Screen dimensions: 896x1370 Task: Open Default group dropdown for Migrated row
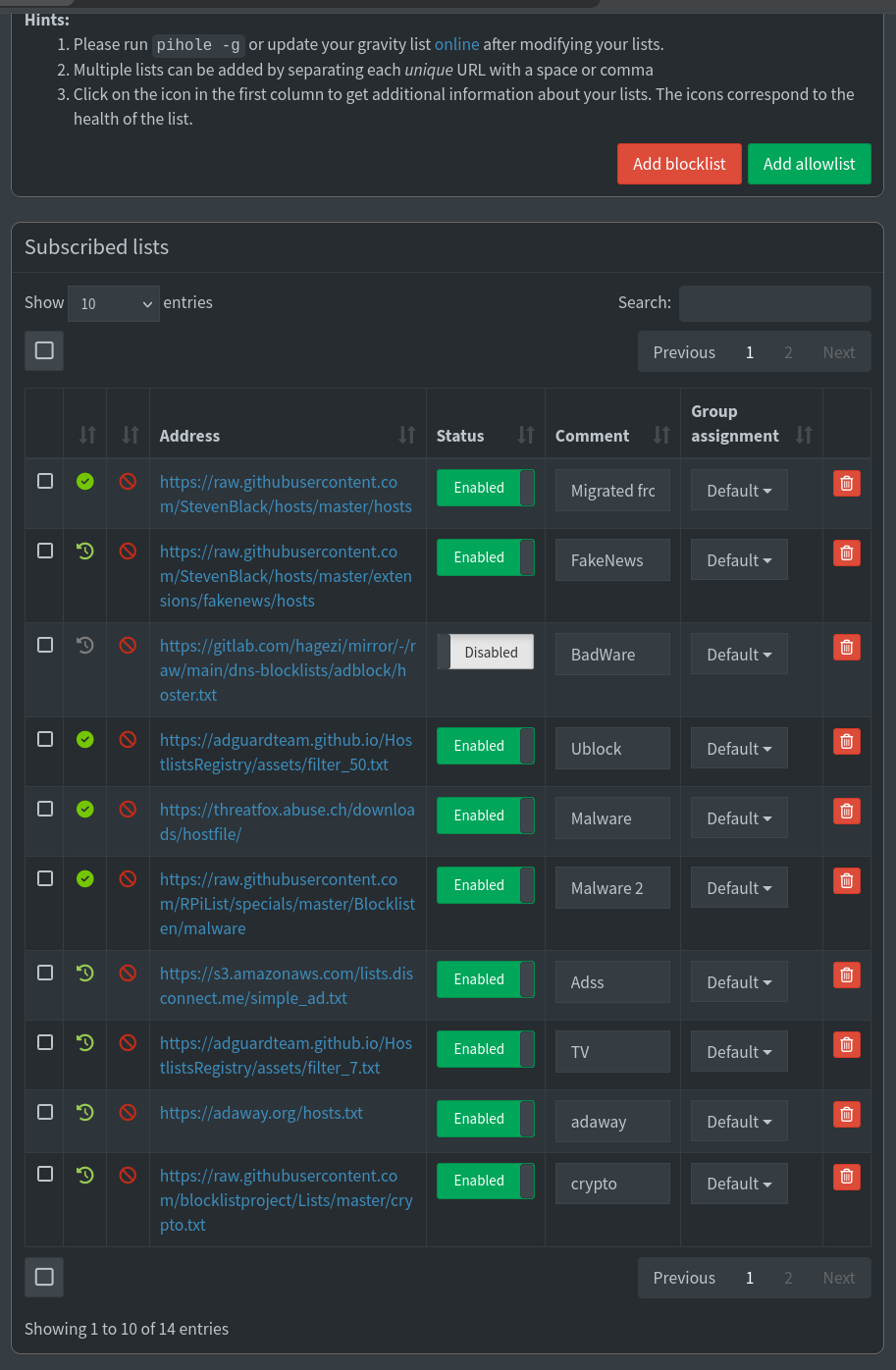pos(739,491)
